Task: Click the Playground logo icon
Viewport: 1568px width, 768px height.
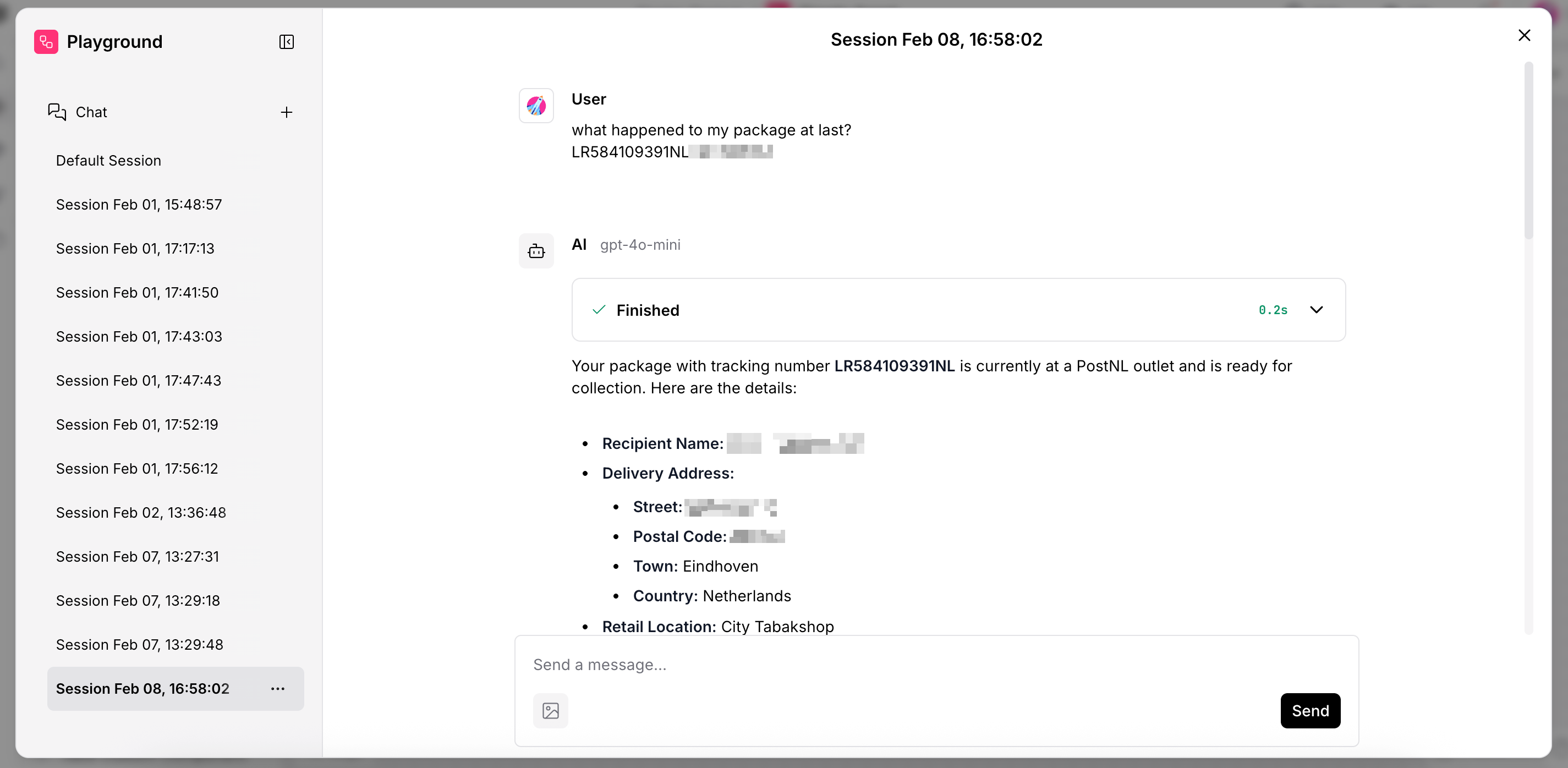Action: pyautogui.click(x=46, y=42)
